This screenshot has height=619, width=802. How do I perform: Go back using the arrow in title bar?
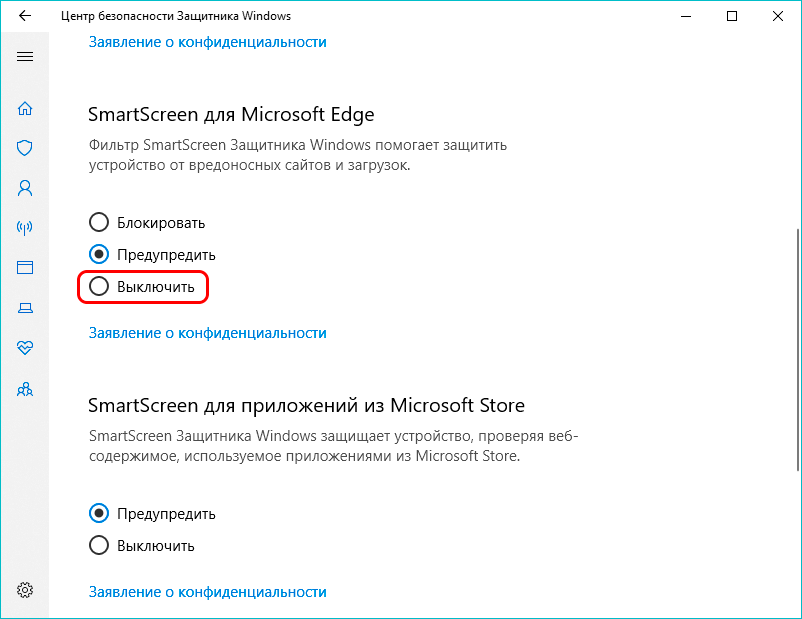click(25, 16)
